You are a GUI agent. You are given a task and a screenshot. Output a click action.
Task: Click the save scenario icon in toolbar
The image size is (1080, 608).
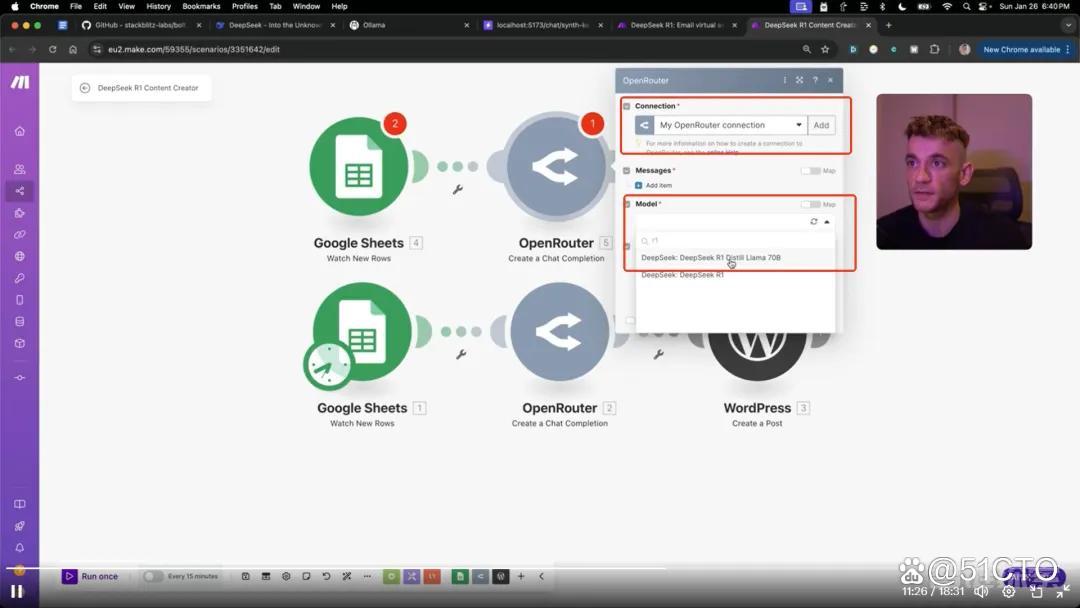[245, 576]
